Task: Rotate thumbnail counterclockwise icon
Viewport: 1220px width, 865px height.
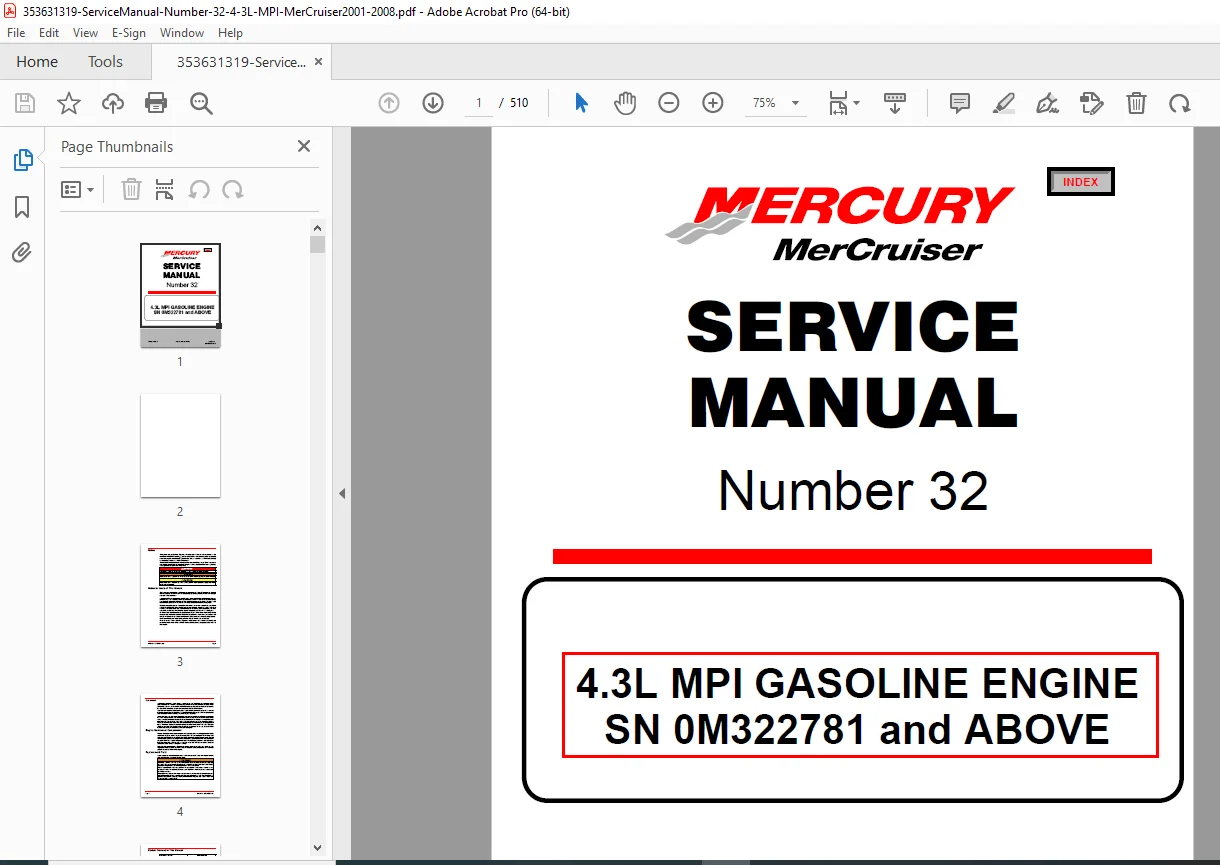Action: [199, 189]
